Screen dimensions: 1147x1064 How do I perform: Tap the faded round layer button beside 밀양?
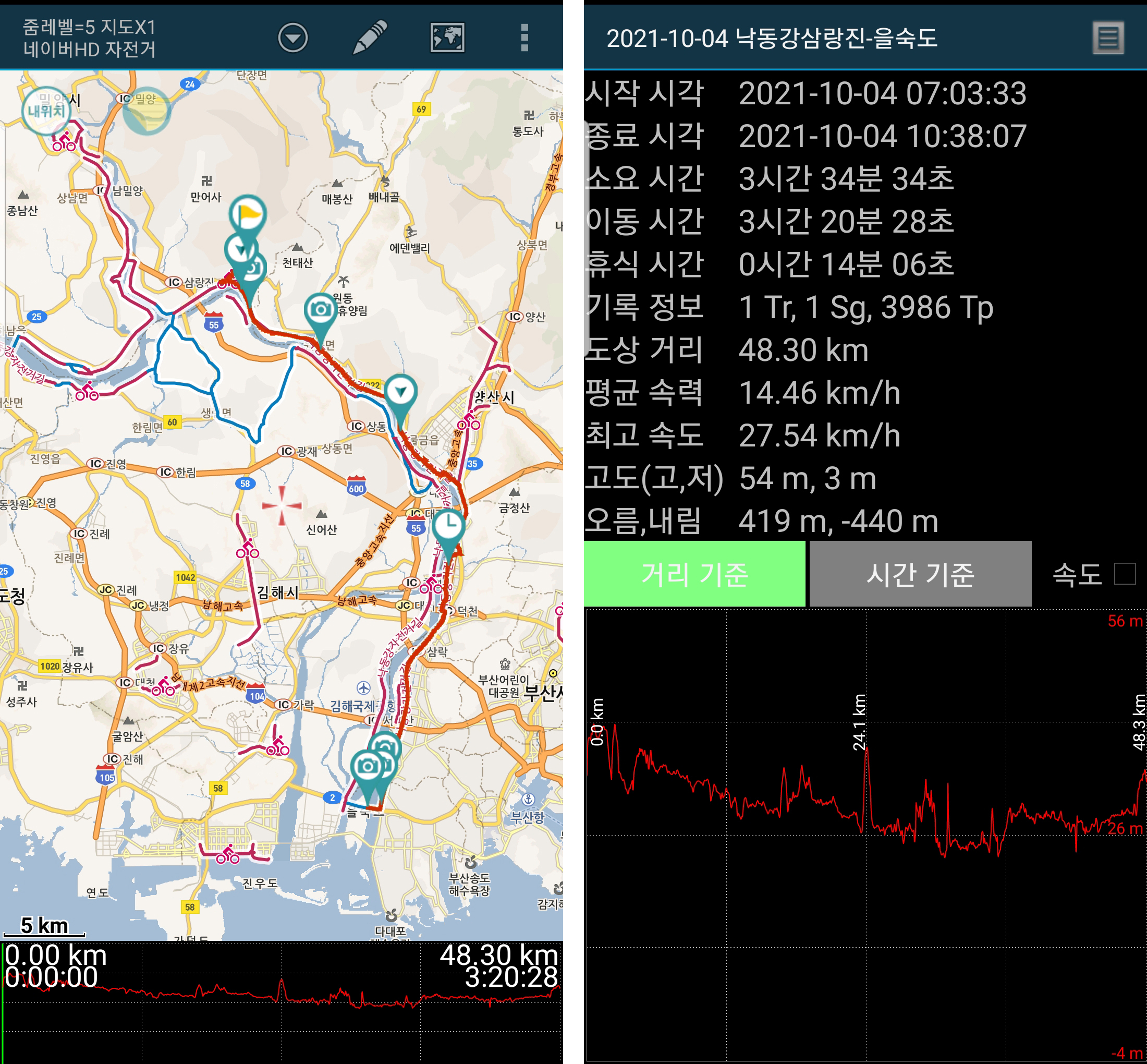(146, 111)
